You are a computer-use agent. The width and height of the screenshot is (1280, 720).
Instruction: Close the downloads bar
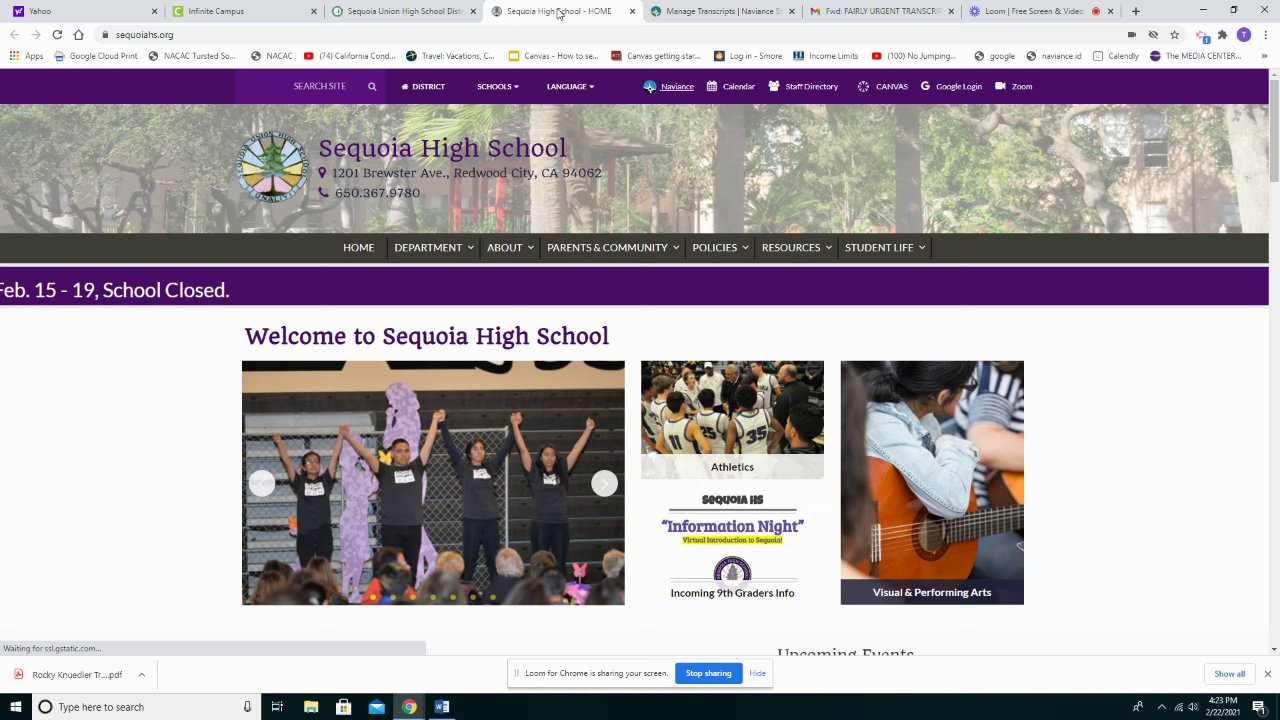(1267, 674)
